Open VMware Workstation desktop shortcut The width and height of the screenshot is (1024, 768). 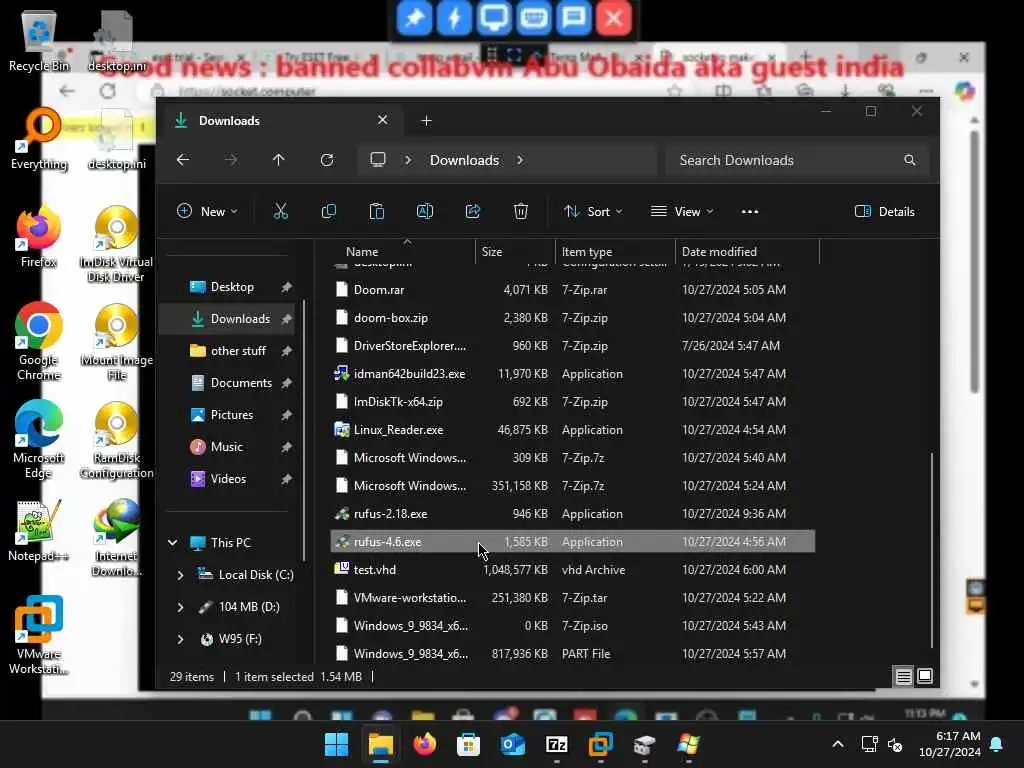[x=39, y=635]
